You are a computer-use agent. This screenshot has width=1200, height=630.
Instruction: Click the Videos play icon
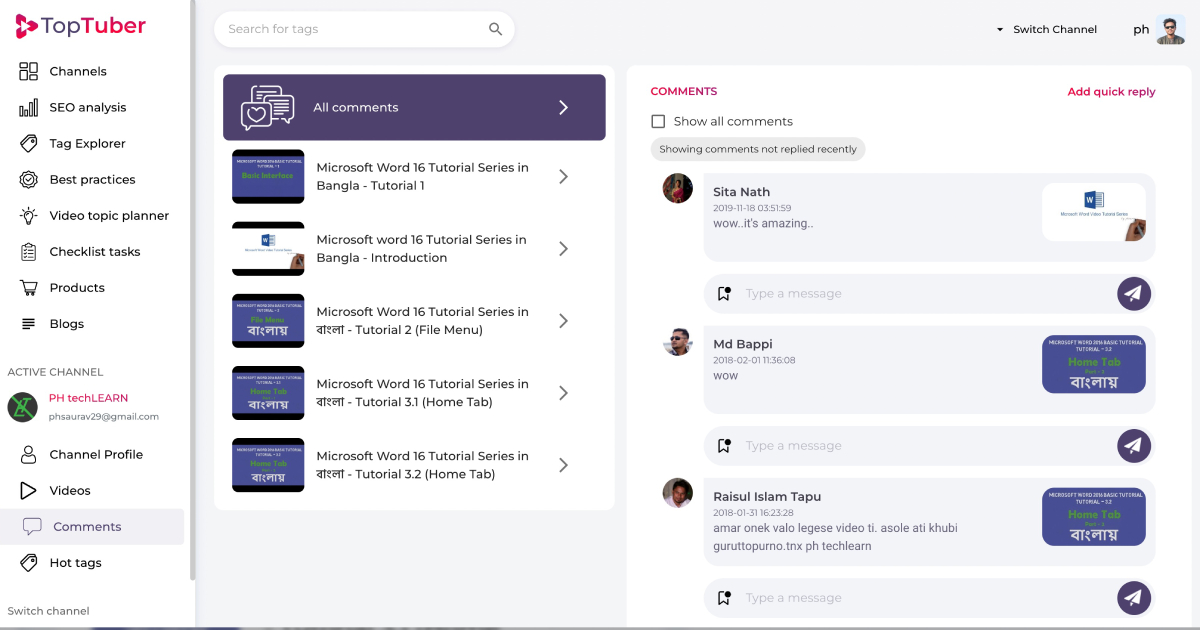29,490
